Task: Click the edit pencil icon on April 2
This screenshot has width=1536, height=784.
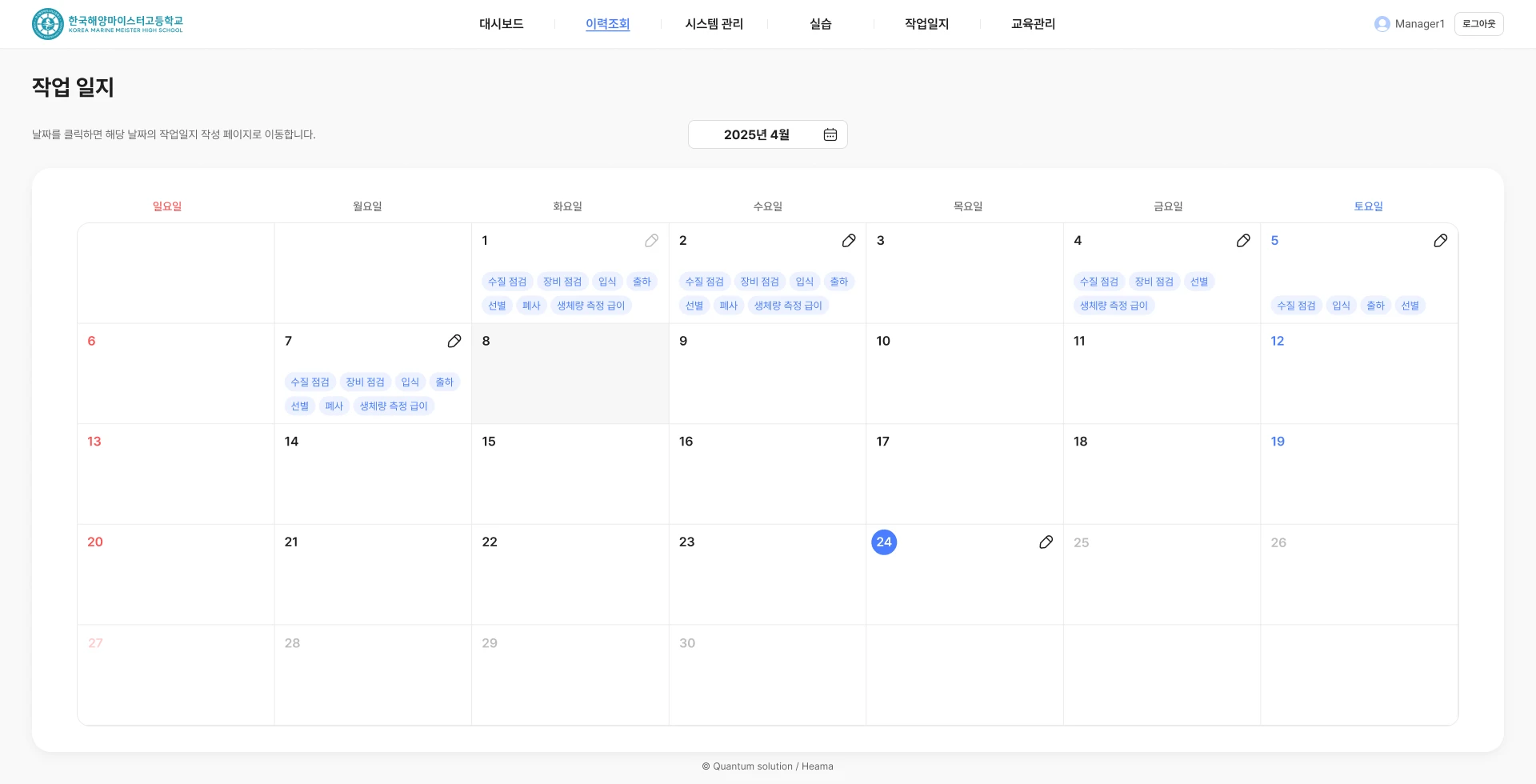Action: 849,241
